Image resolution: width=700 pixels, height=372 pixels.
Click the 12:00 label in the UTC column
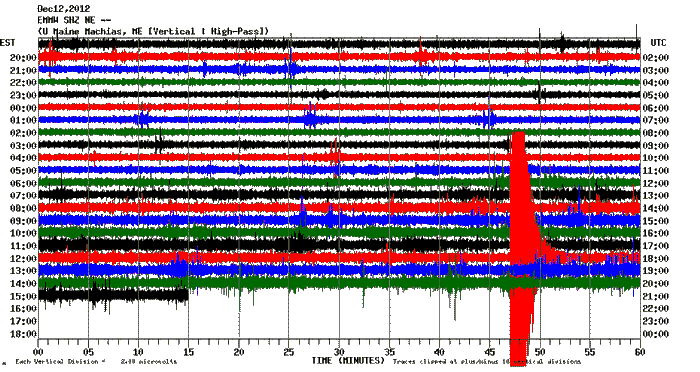[x=655, y=184]
